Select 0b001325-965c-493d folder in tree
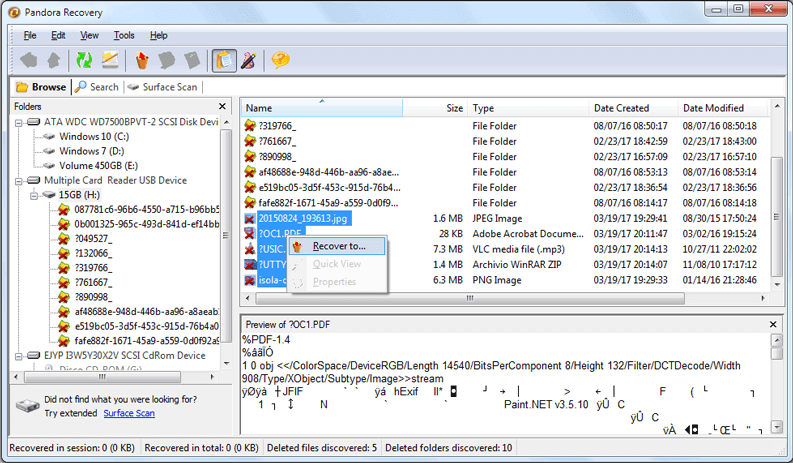 coord(147,224)
